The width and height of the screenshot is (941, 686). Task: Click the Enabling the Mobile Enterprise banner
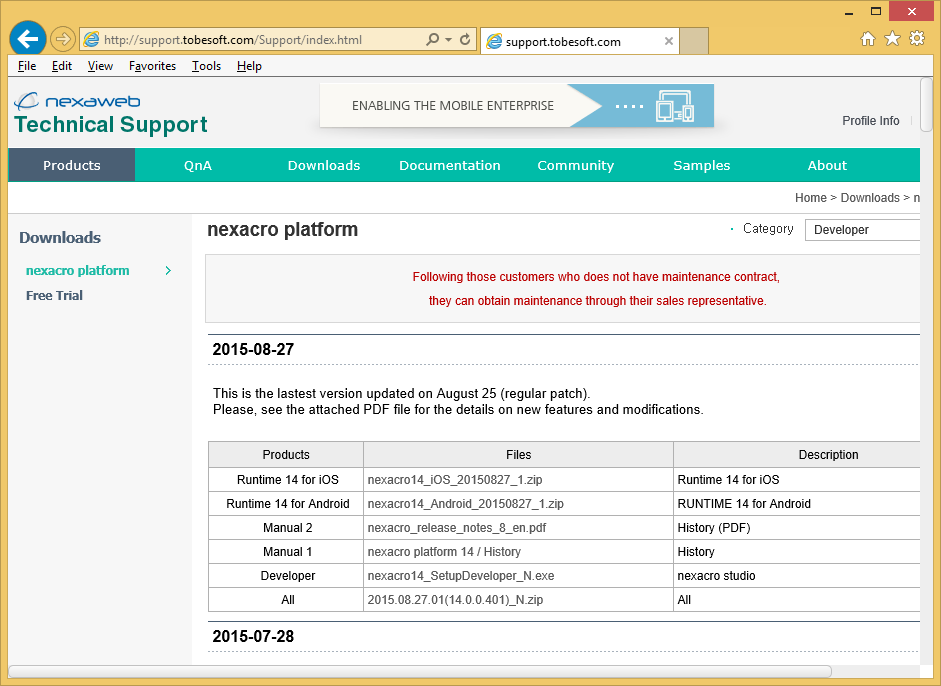pos(517,106)
